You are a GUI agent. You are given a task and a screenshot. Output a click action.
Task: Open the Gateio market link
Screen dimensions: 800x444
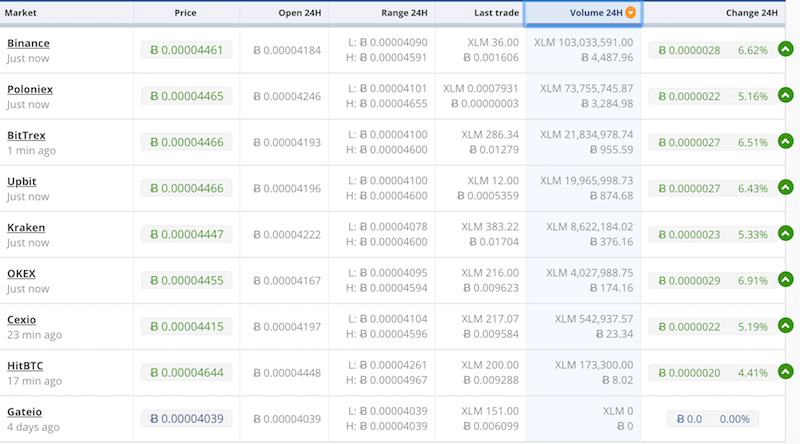point(24,412)
